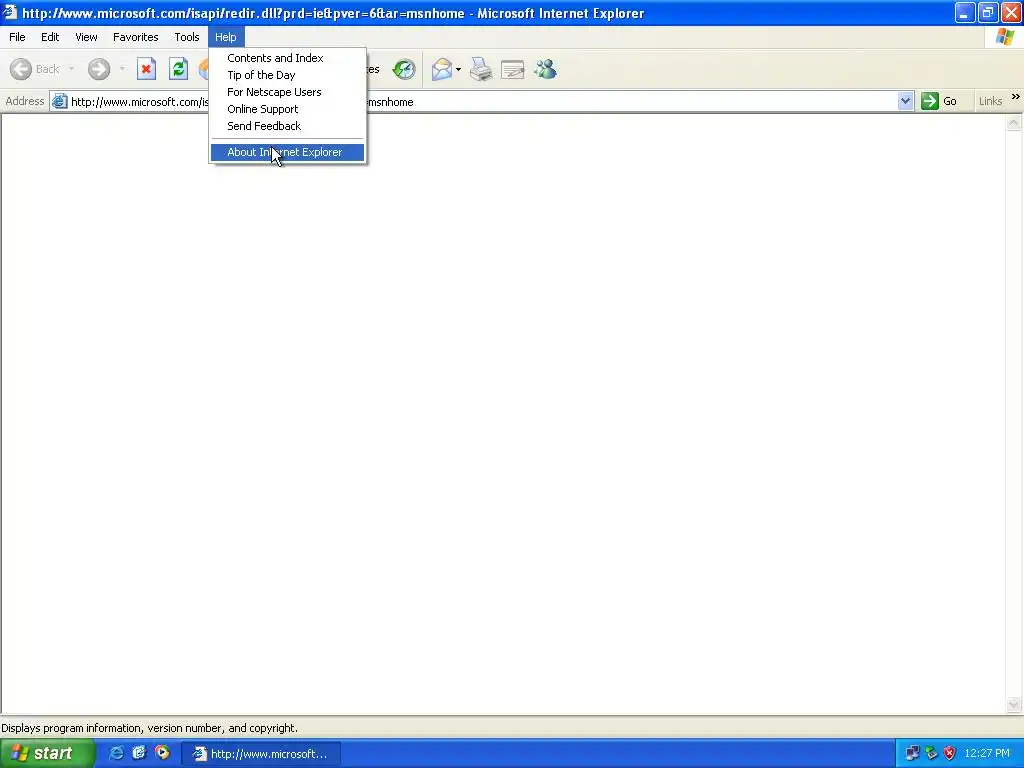Image resolution: width=1024 pixels, height=768 pixels.
Task: Expand the address bar dropdown list
Action: tap(905, 101)
